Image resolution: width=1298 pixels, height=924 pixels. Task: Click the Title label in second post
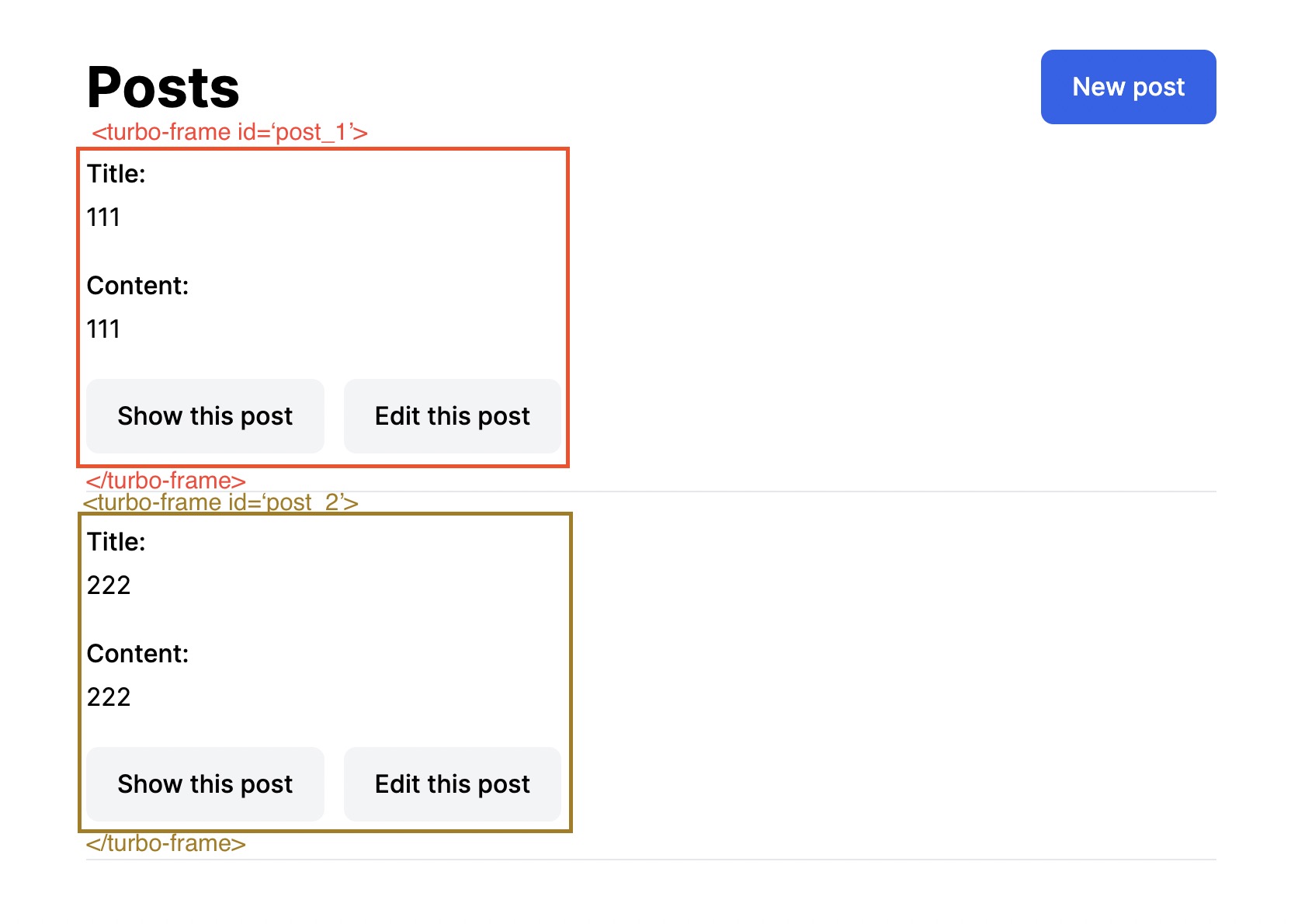pos(116,542)
